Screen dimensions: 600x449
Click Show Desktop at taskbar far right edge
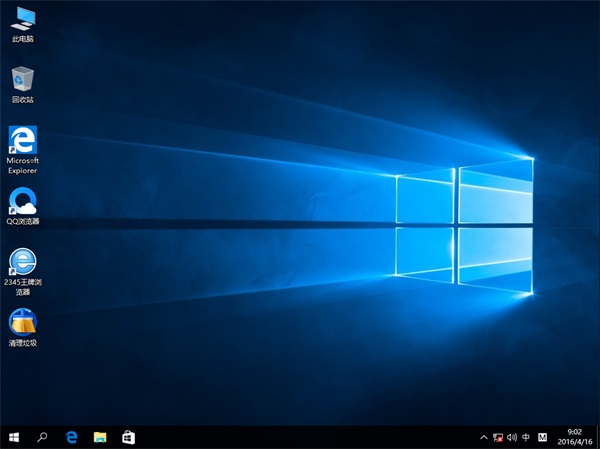[598, 438]
